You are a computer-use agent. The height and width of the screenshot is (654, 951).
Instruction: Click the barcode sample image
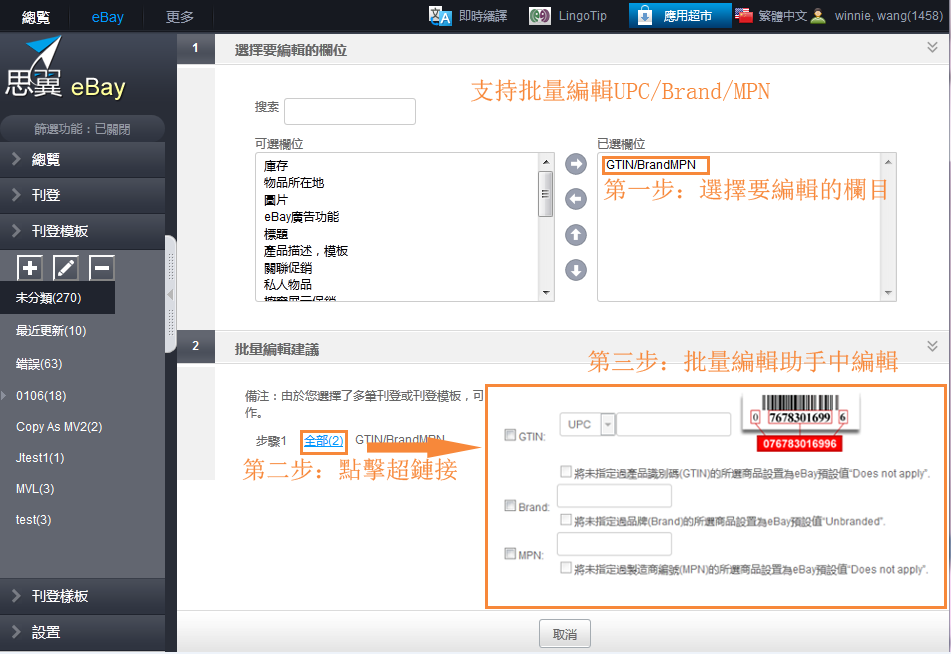click(x=800, y=422)
